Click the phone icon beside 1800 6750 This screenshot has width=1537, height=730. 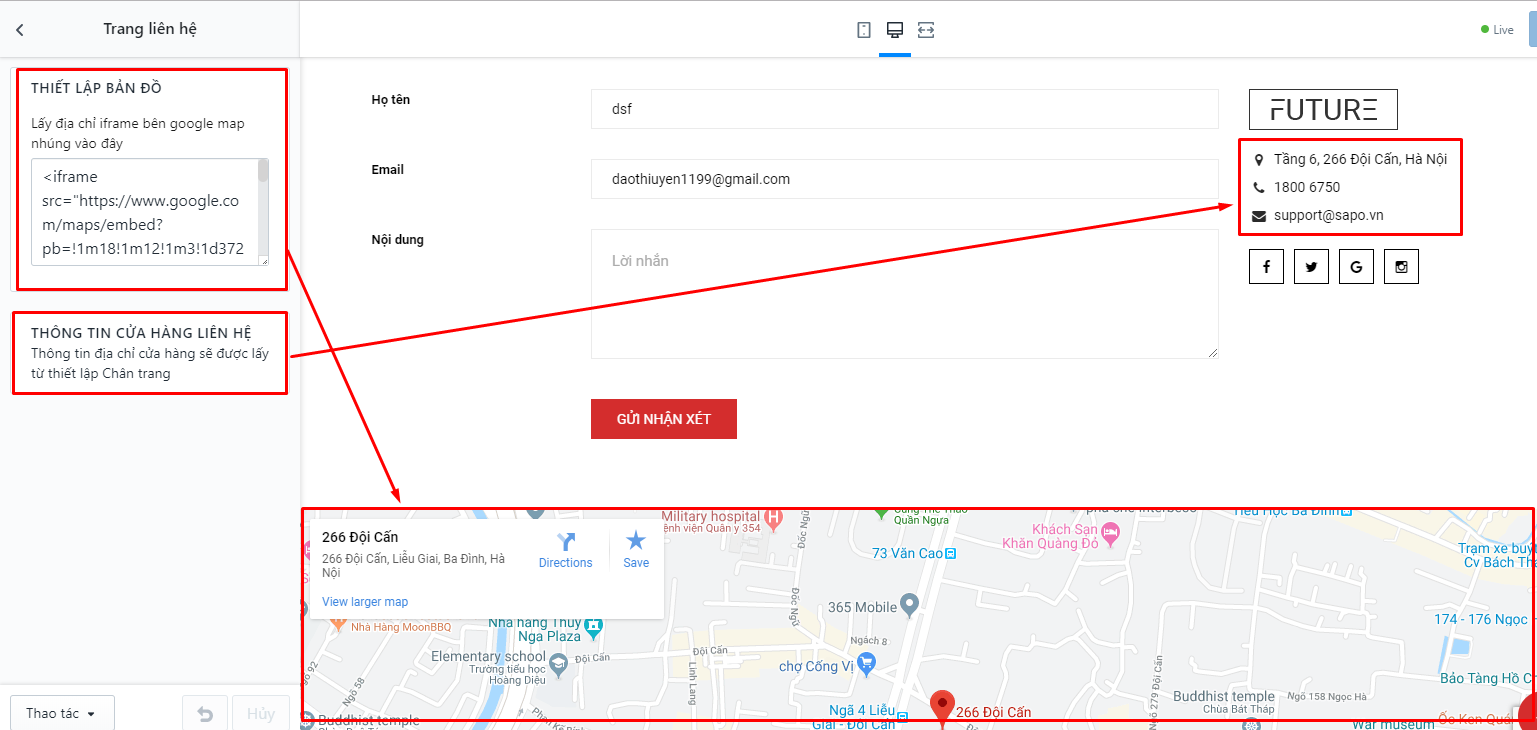[1259, 187]
